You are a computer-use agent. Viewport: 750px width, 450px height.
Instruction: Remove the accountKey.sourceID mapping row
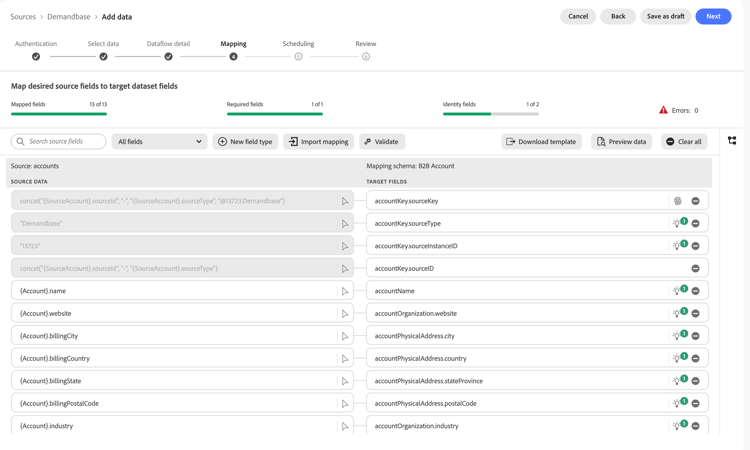click(x=695, y=268)
